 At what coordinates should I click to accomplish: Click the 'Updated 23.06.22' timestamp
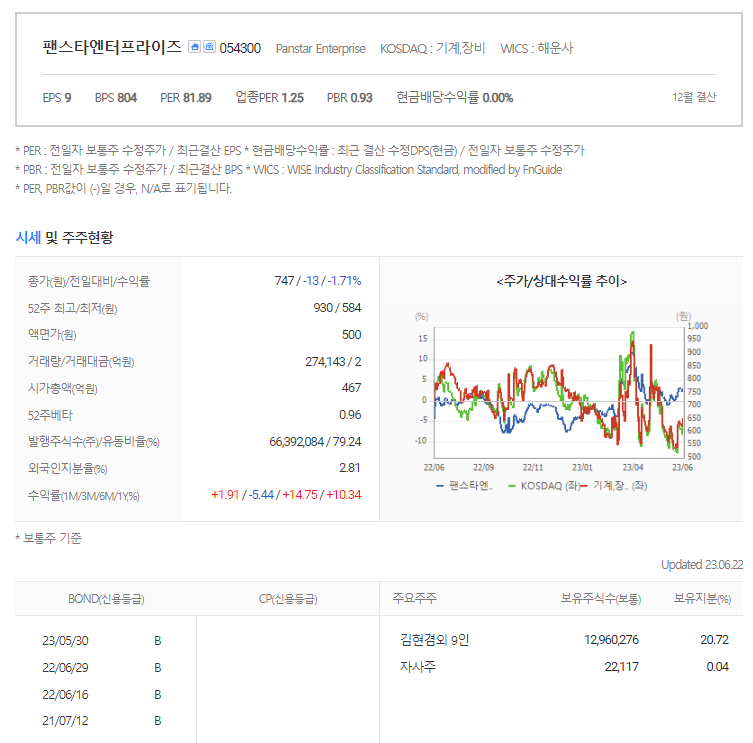pos(702,564)
